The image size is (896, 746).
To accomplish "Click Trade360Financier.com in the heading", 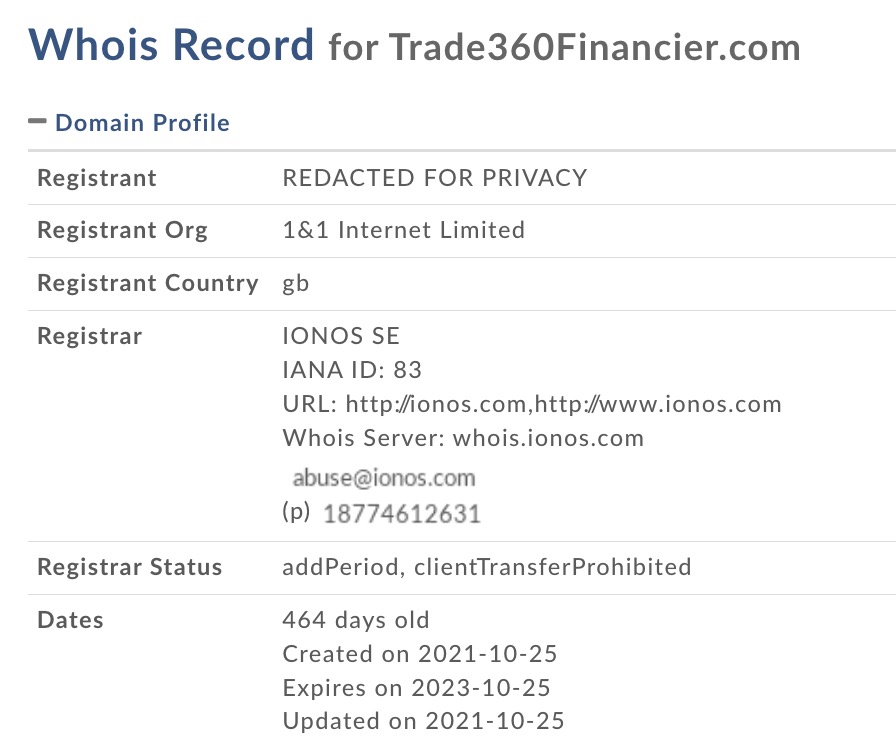I will point(594,47).
